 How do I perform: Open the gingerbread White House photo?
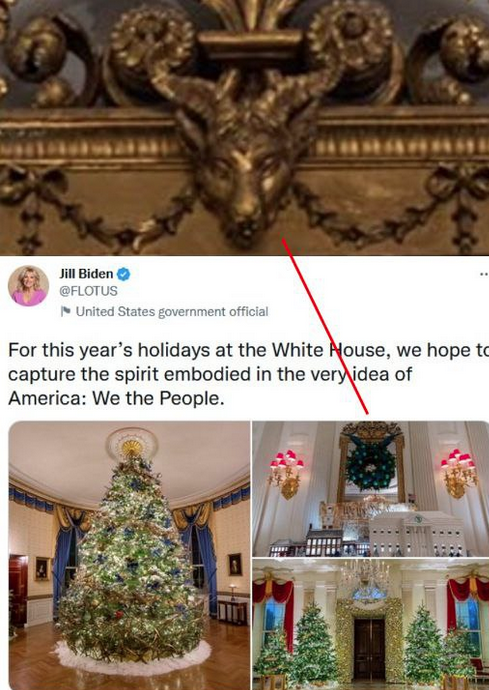(371, 489)
